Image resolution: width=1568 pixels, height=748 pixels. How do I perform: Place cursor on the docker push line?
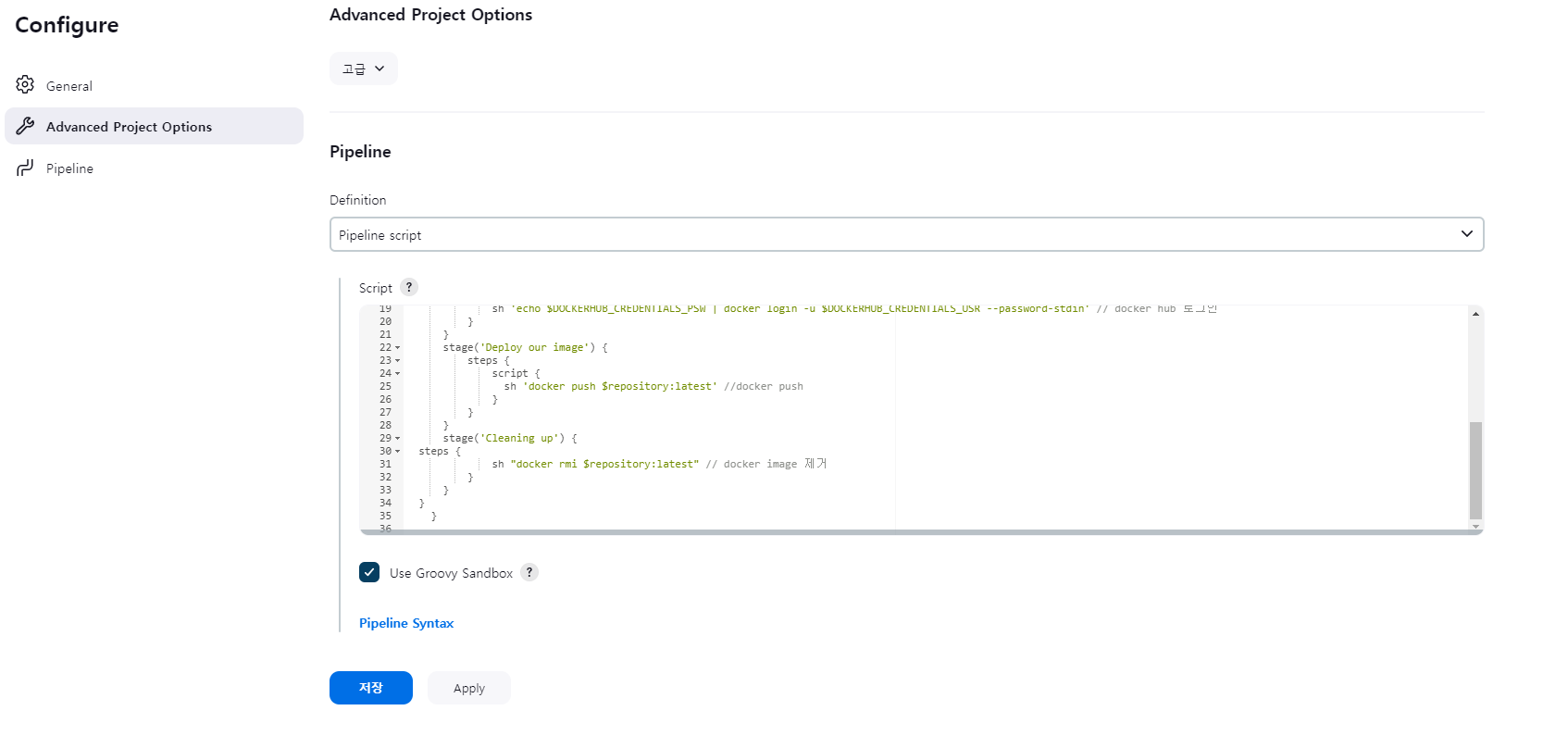click(x=653, y=387)
